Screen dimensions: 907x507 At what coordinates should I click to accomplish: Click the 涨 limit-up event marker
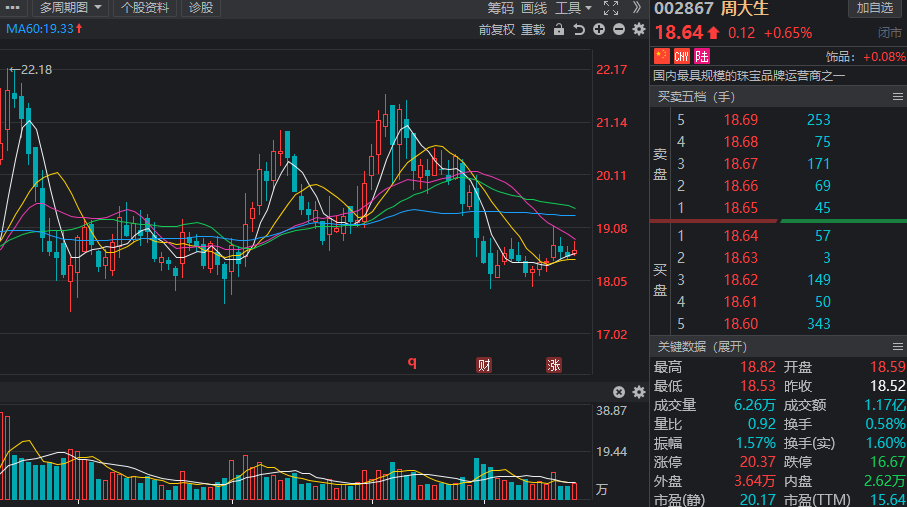(553, 365)
